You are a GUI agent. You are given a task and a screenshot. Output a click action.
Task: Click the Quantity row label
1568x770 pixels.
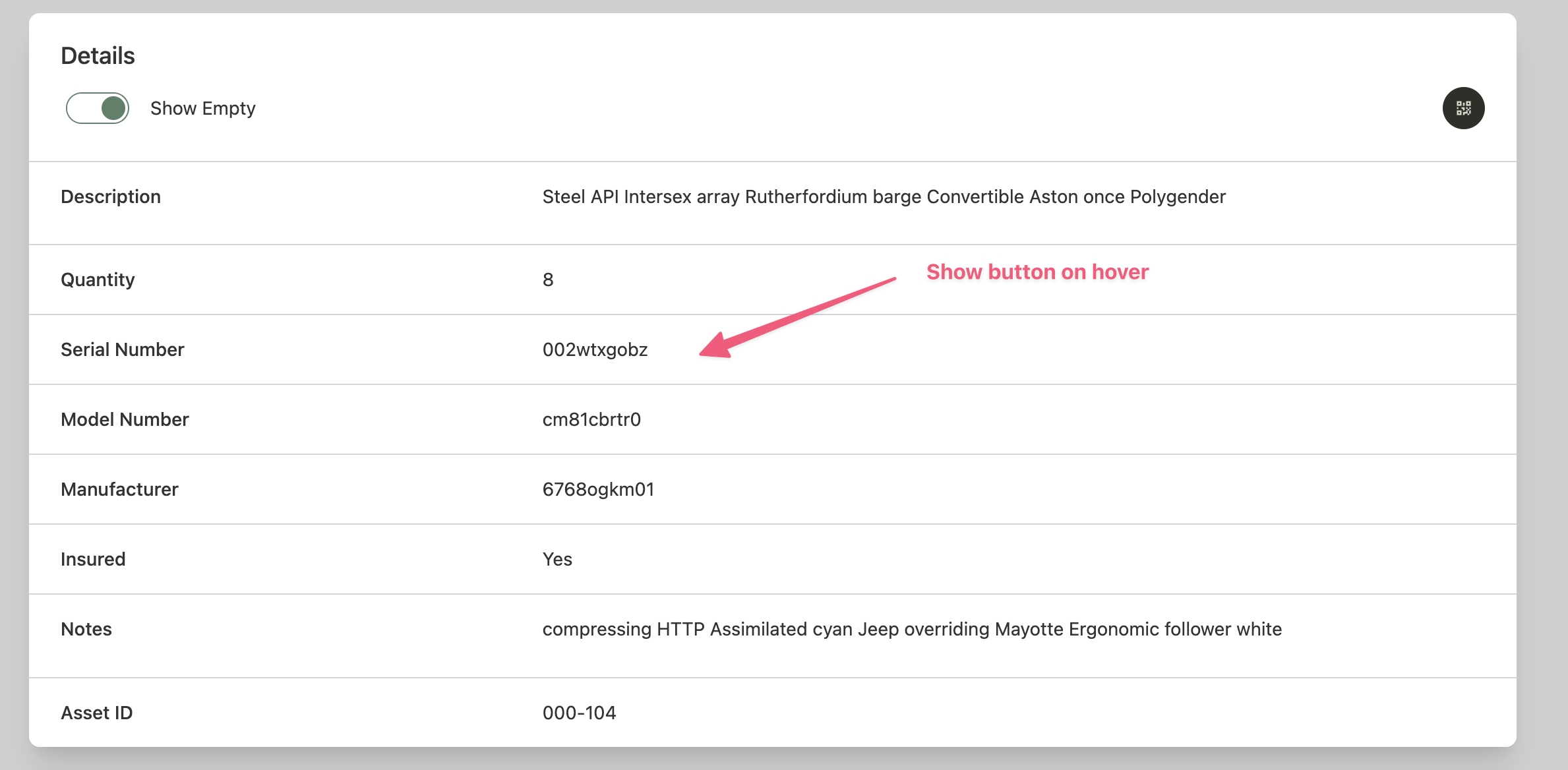pyautogui.click(x=98, y=280)
